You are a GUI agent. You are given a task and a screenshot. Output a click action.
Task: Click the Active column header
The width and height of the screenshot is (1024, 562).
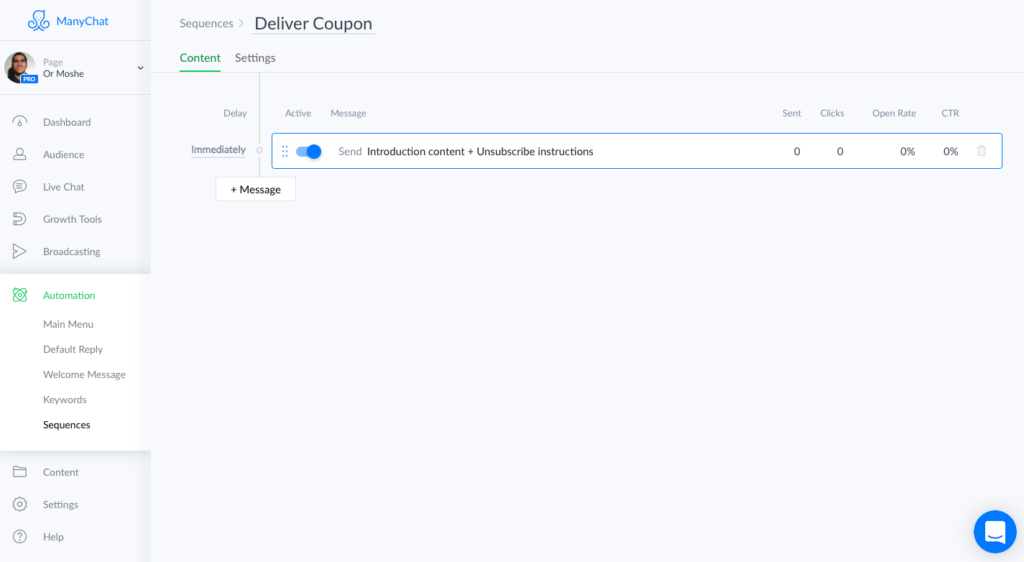298,113
